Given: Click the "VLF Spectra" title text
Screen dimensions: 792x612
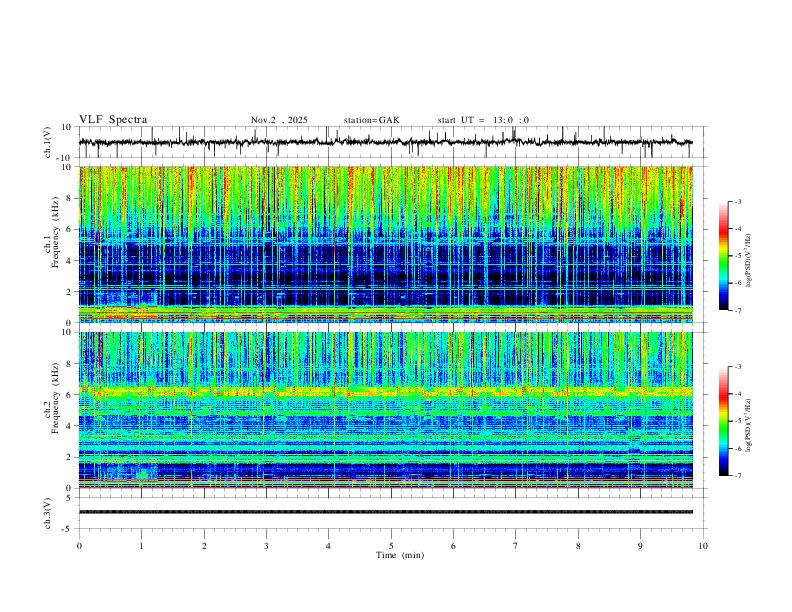Looking at the screenshot, I should pyautogui.click(x=113, y=120).
